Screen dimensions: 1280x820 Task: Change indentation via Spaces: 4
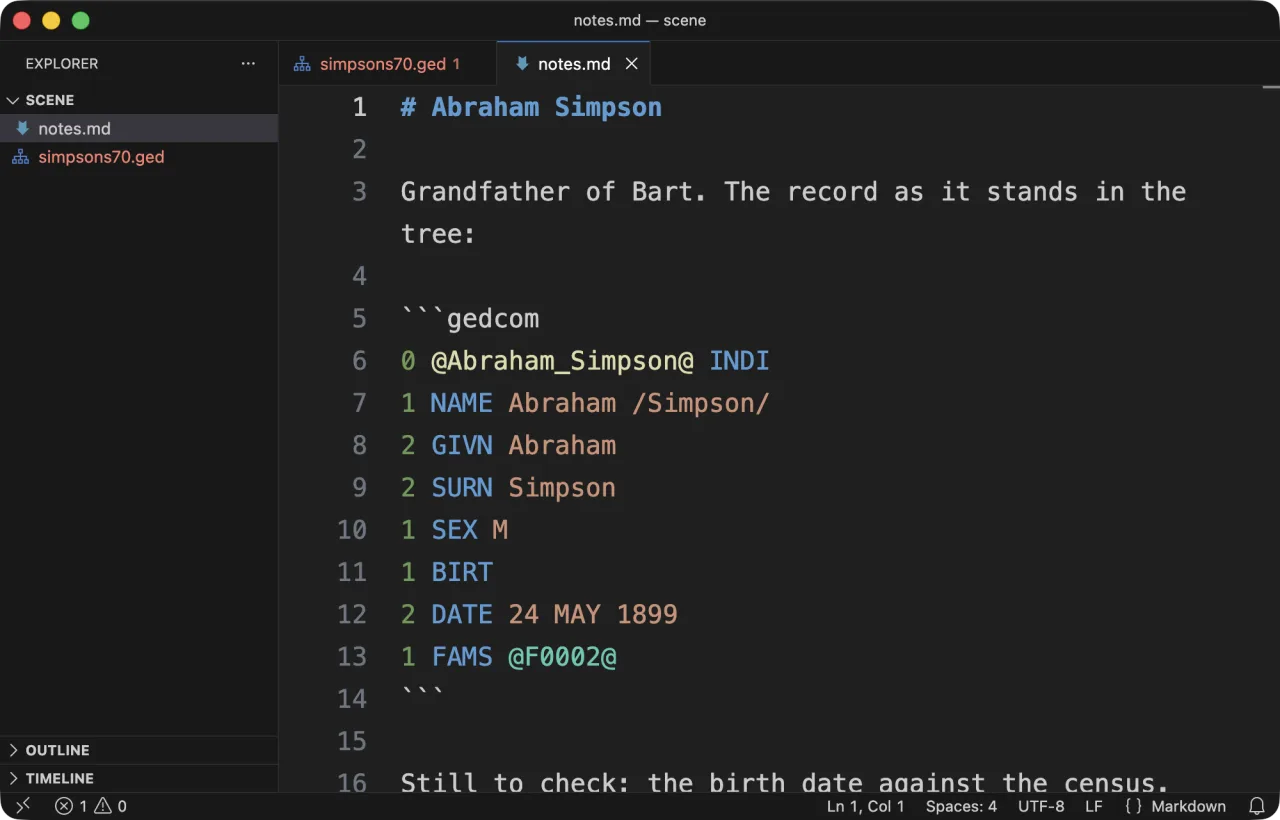[961, 806]
